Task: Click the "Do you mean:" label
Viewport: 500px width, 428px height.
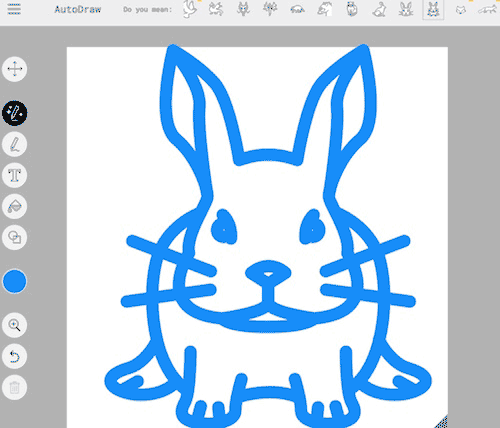Action: tap(147, 9)
